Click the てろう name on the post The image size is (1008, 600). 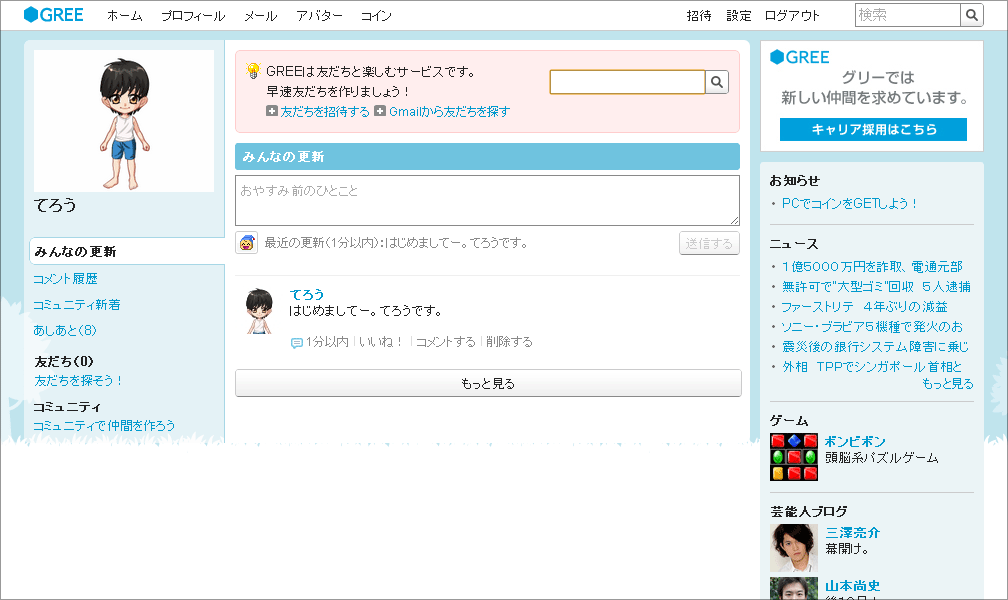pyautogui.click(x=307, y=294)
